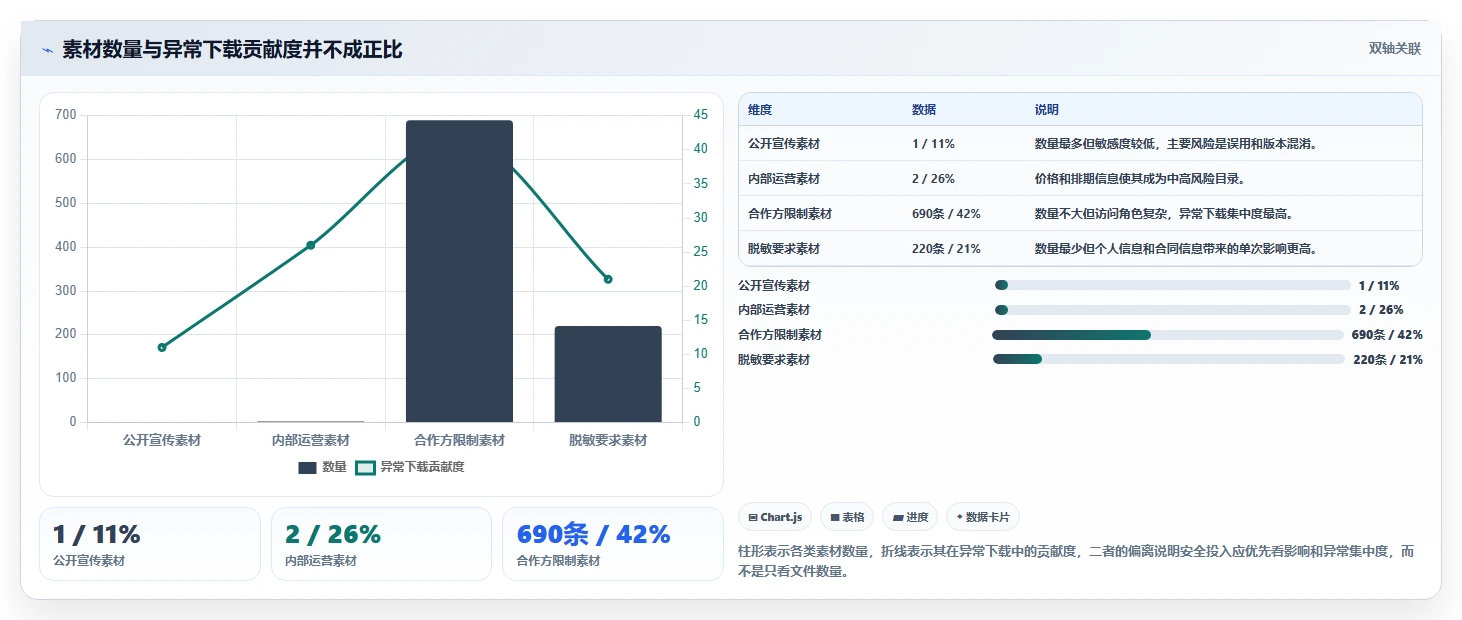Open the 690条 / 42% data card
The width and height of the screenshot is (1462, 620).
tap(612, 544)
